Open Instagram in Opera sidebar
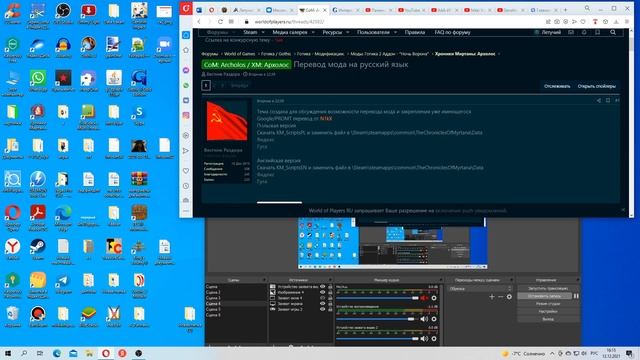Image resolution: width=640 pixels, height=360 pixels. tap(186, 116)
